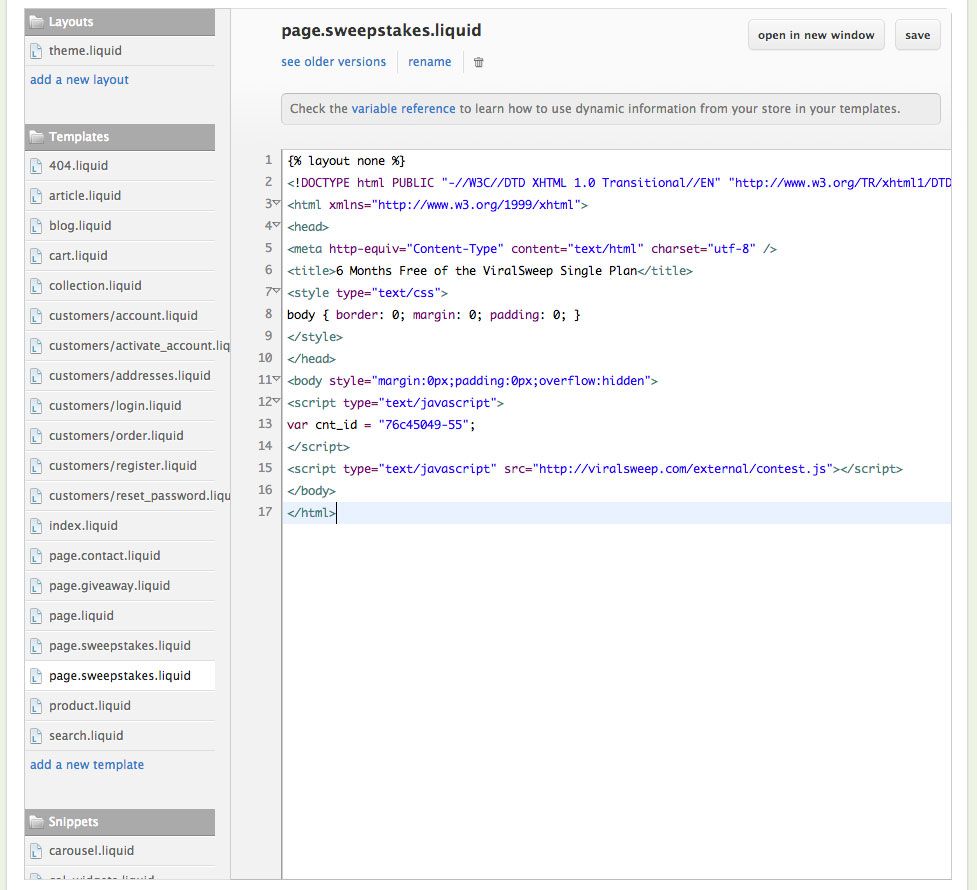This screenshot has width=977, height=890.
Task: Click the file icon beside page.giveaway.liquid
Action: tap(36, 586)
